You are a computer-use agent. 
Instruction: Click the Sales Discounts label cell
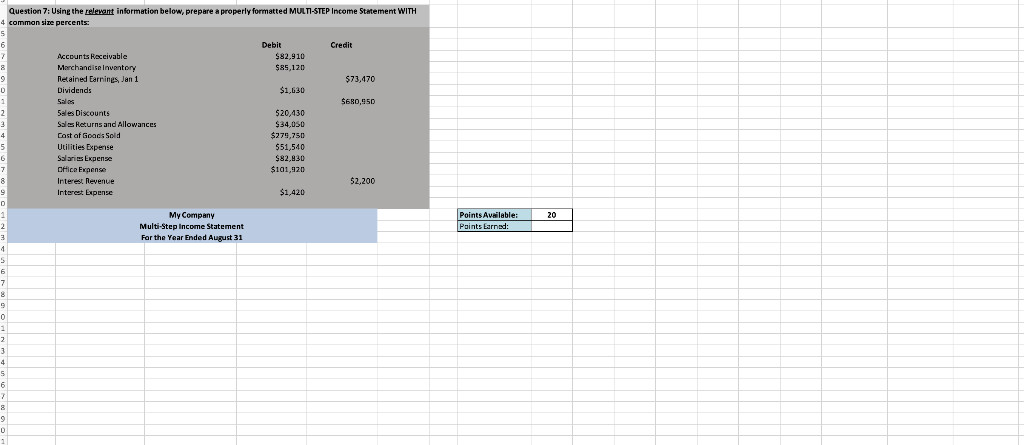[x=84, y=113]
